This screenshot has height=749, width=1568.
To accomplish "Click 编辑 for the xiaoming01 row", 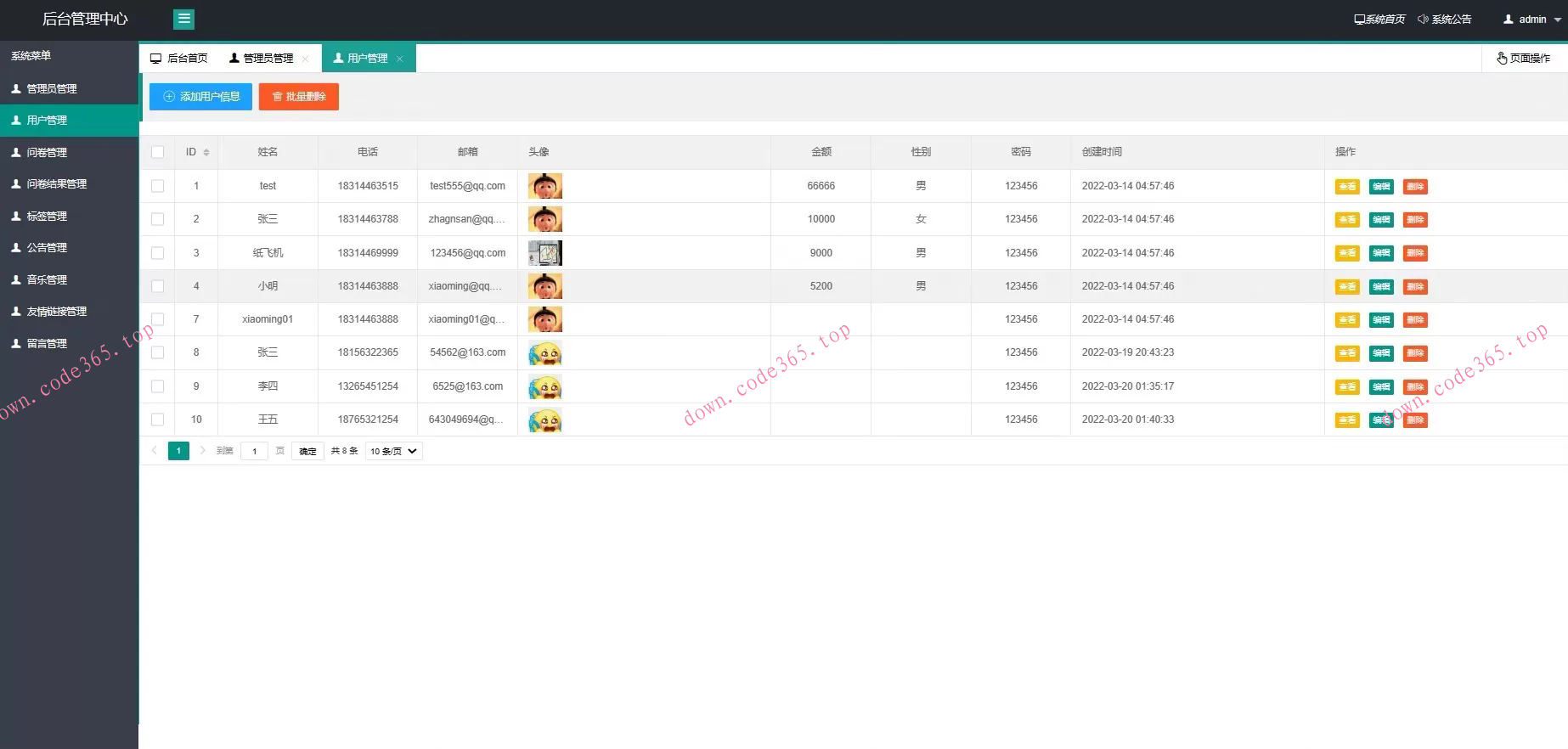I will 1381,320.
